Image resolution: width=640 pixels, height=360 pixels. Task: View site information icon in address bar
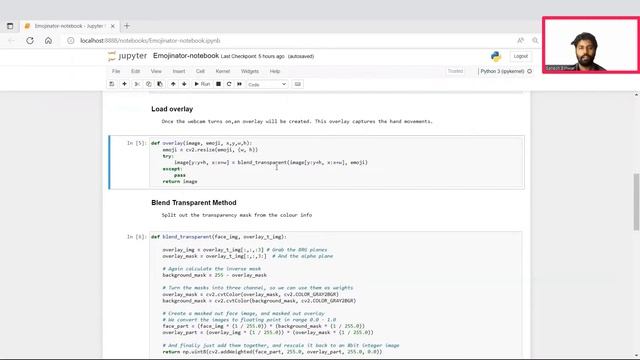71,40
